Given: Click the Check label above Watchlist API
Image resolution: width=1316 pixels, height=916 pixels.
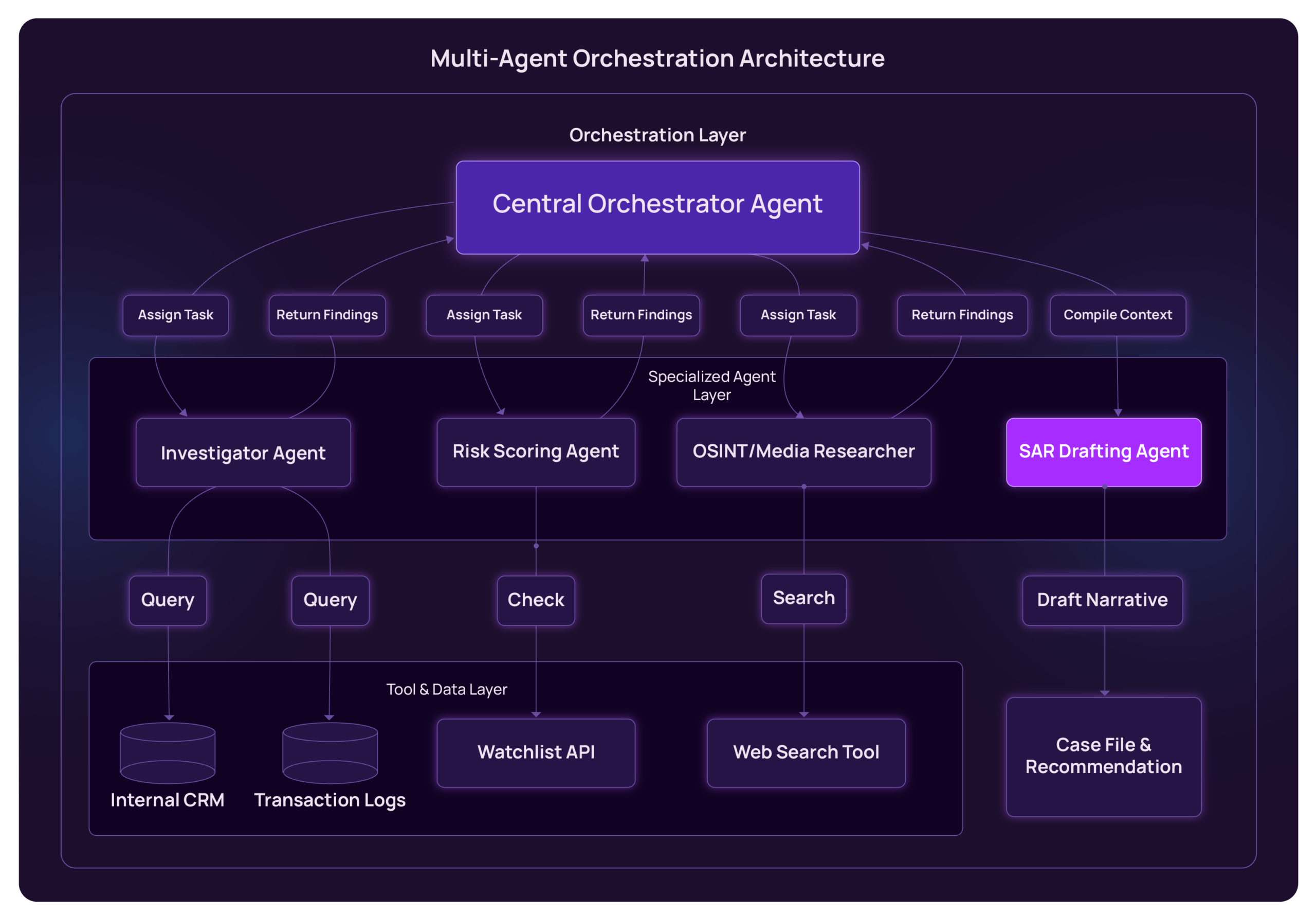Looking at the screenshot, I should [x=535, y=600].
